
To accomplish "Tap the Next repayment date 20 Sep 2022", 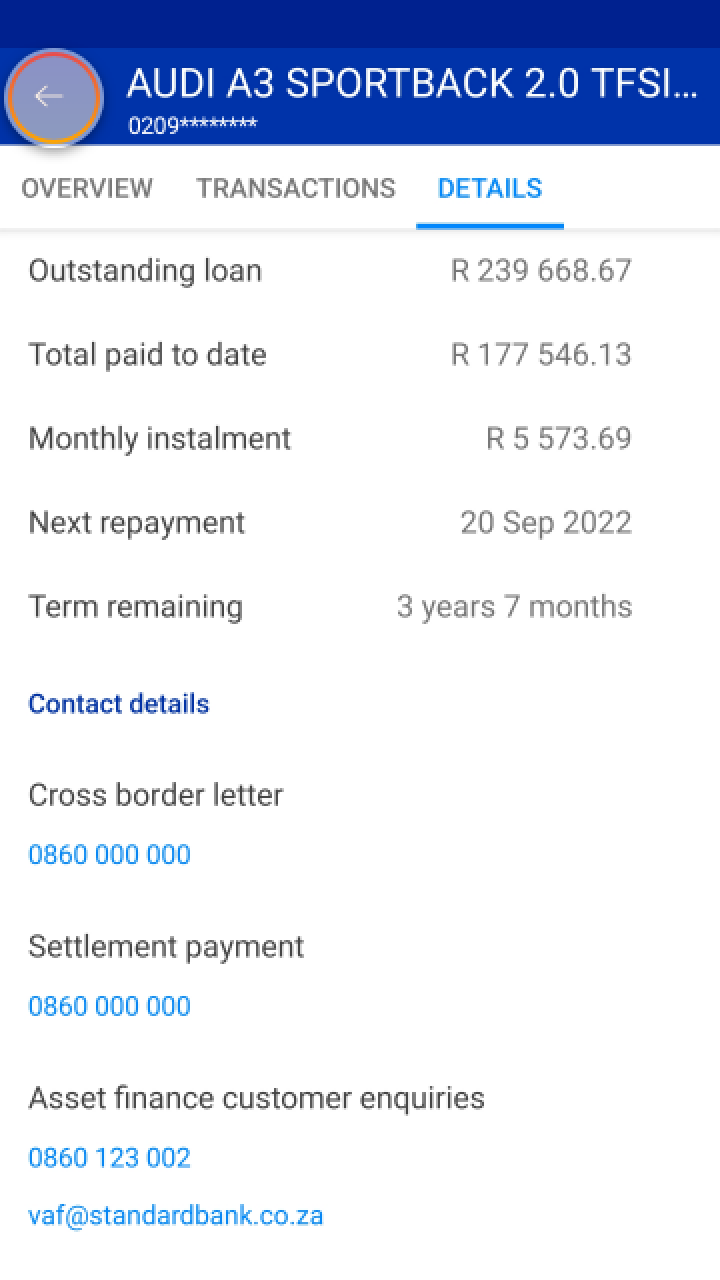I will [x=546, y=523].
